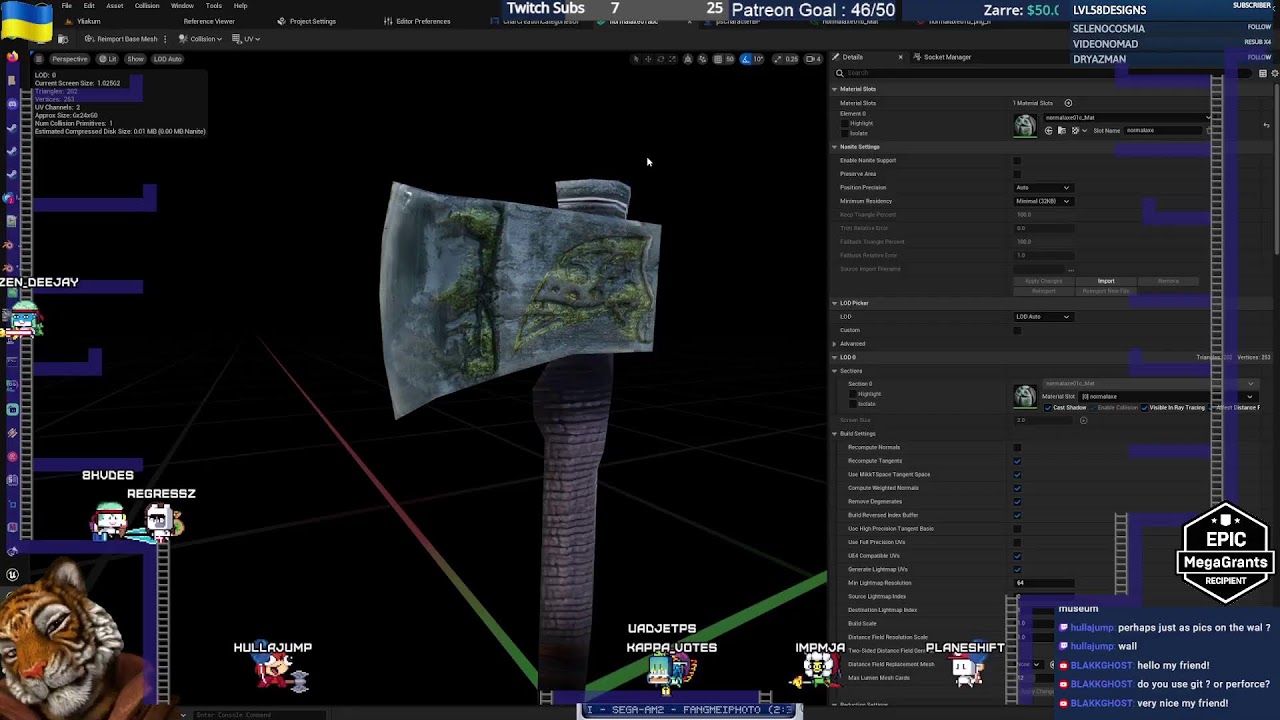Image resolution: width=1280 pixels, height=720 pixels.
Task: Open the viewport Show menu
Action: (x=135, y=58)
